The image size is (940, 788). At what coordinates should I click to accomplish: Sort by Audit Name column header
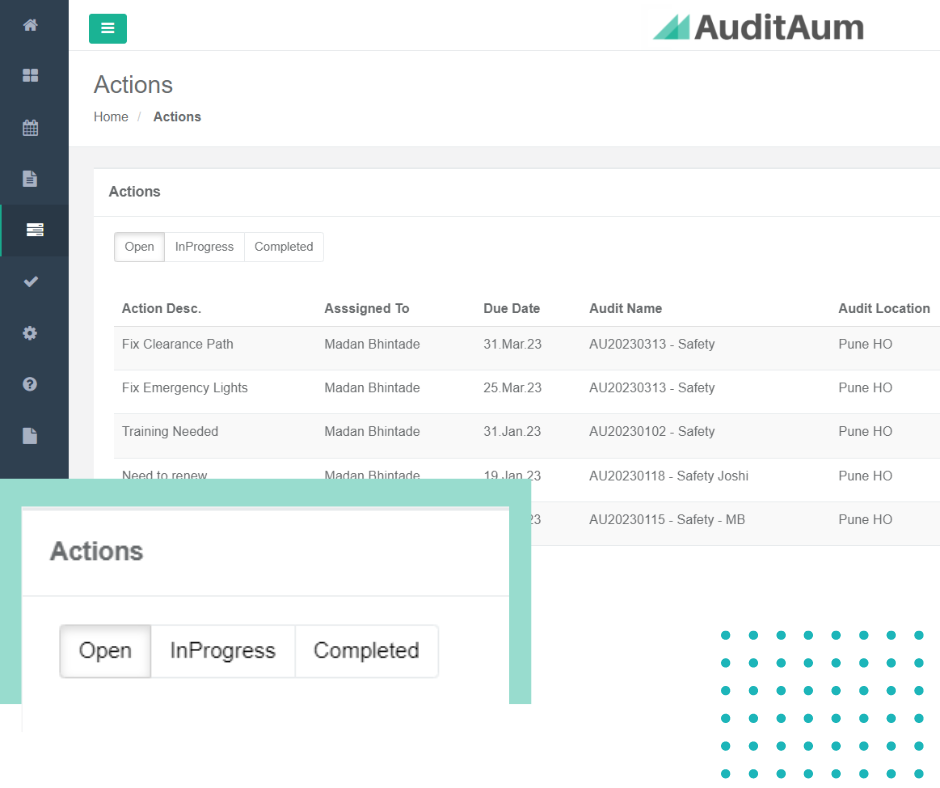(625, 308)
